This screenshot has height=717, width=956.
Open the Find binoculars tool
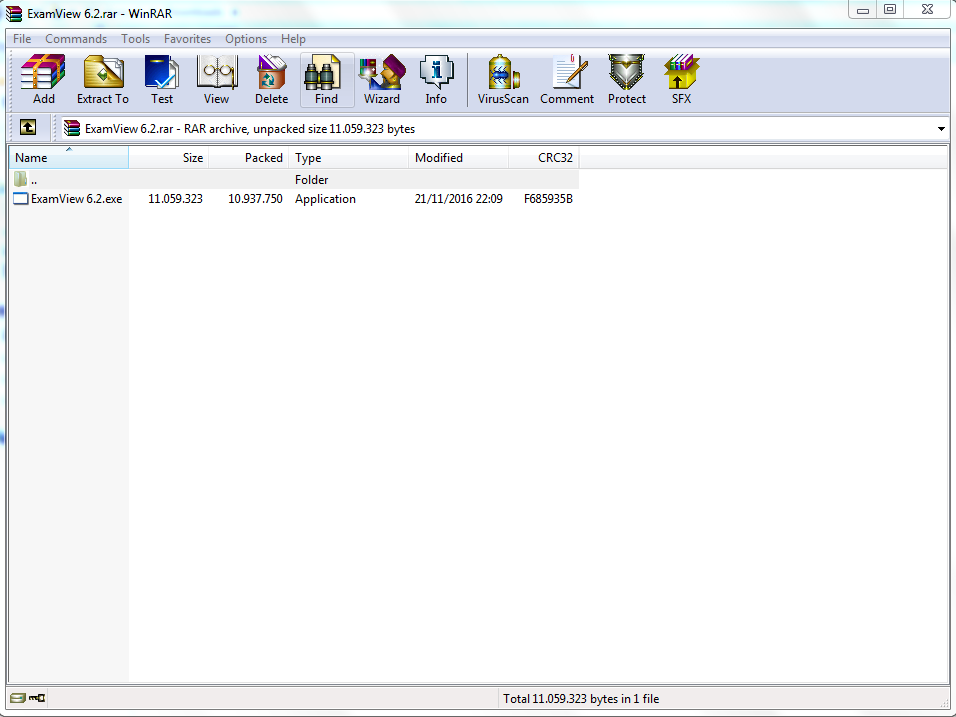(x=327, y=80)
